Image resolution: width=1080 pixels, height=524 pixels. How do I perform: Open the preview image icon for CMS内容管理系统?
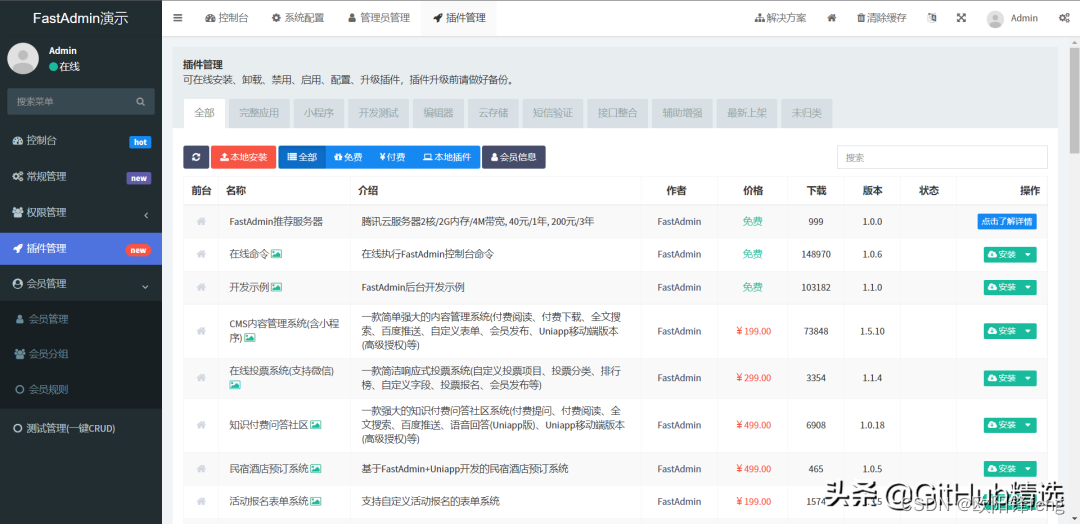coord(250,338)
